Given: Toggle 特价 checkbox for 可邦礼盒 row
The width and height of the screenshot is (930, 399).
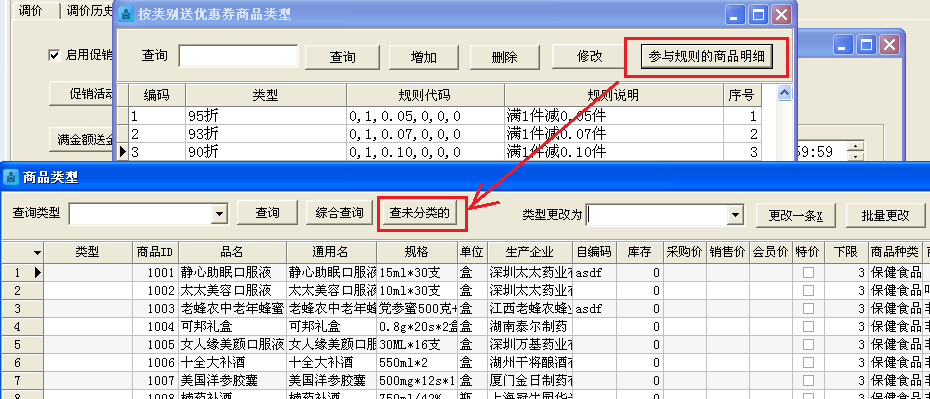Looking at the screenshot, I should coord(808,327).
